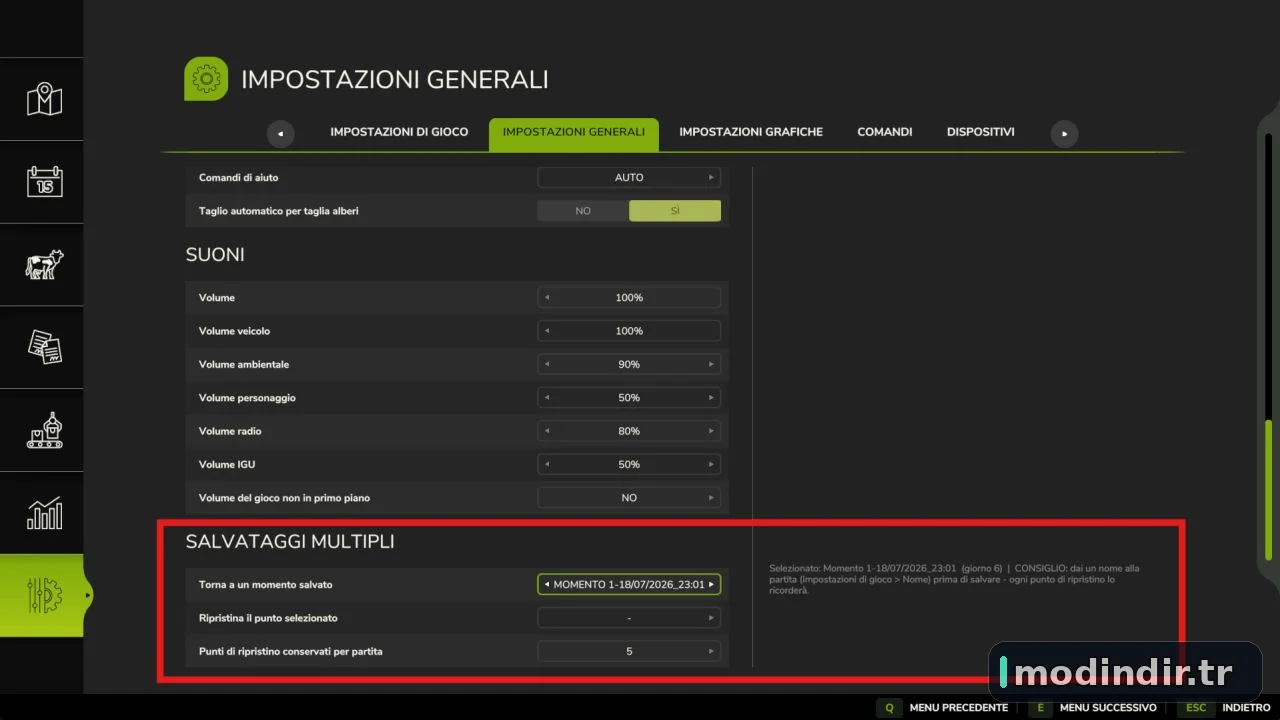The height and width of the screenshot is (720, 1280).
Task: Switch to Impostazioni grafiche tab
Action: [751, 132]
